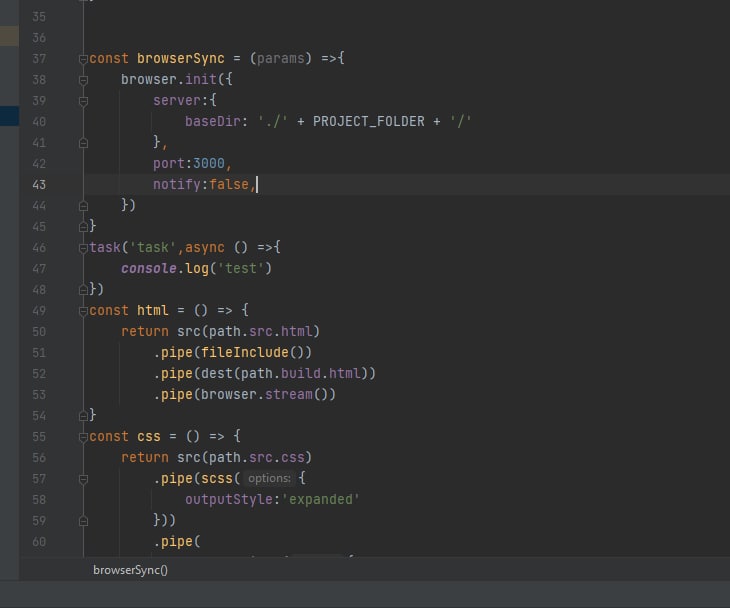Click the 'server' property on line 39
Screen dimensions: 730x608
tap(176, 101)
